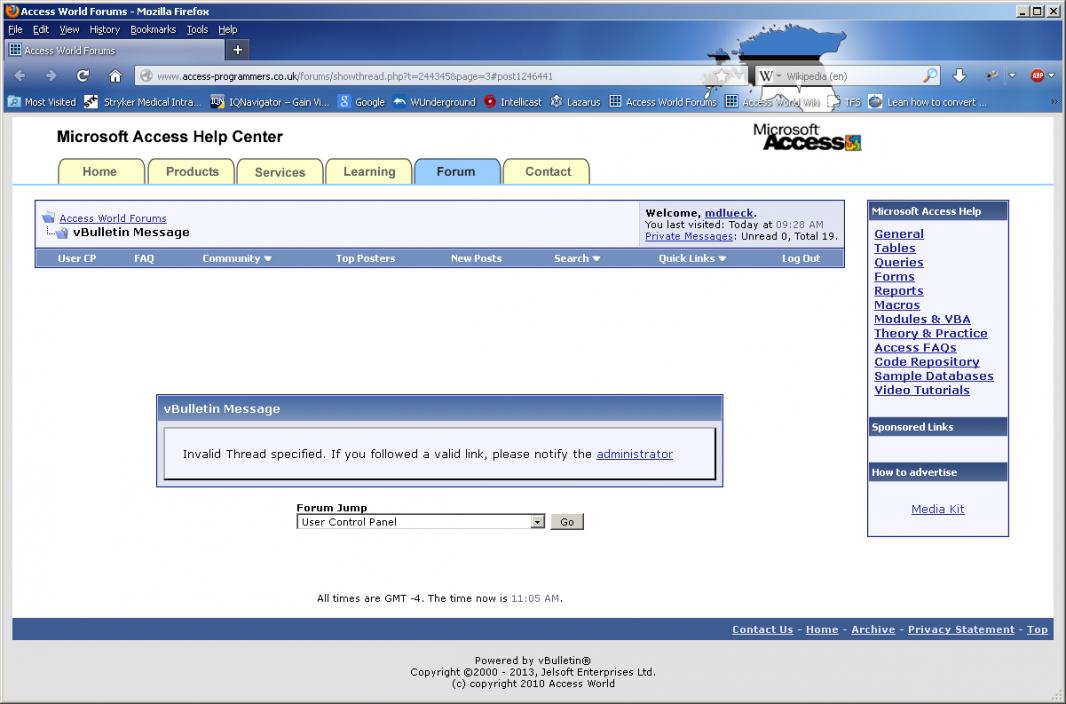Open the TFS bookmark
The image size is (1066, 704).
(x=844, y=102)
